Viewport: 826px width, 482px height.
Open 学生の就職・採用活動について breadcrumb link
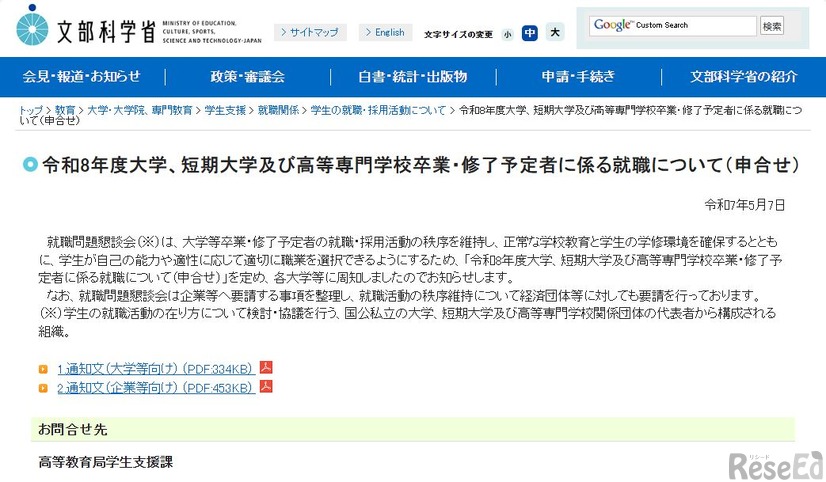[x=378, y=110]
